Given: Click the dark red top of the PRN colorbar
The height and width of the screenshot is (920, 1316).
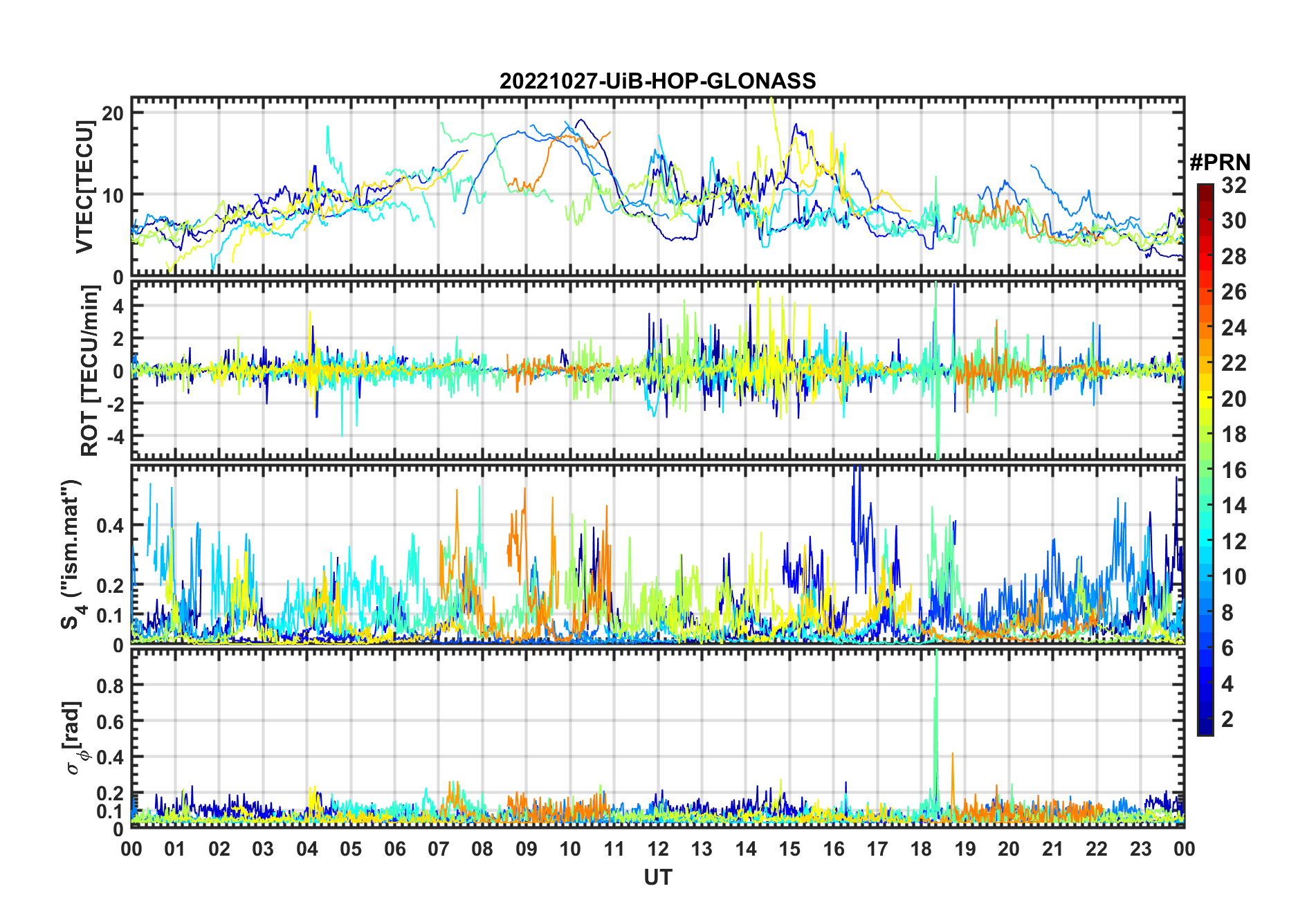Looking at the screenshot, I should point(1205,189).
